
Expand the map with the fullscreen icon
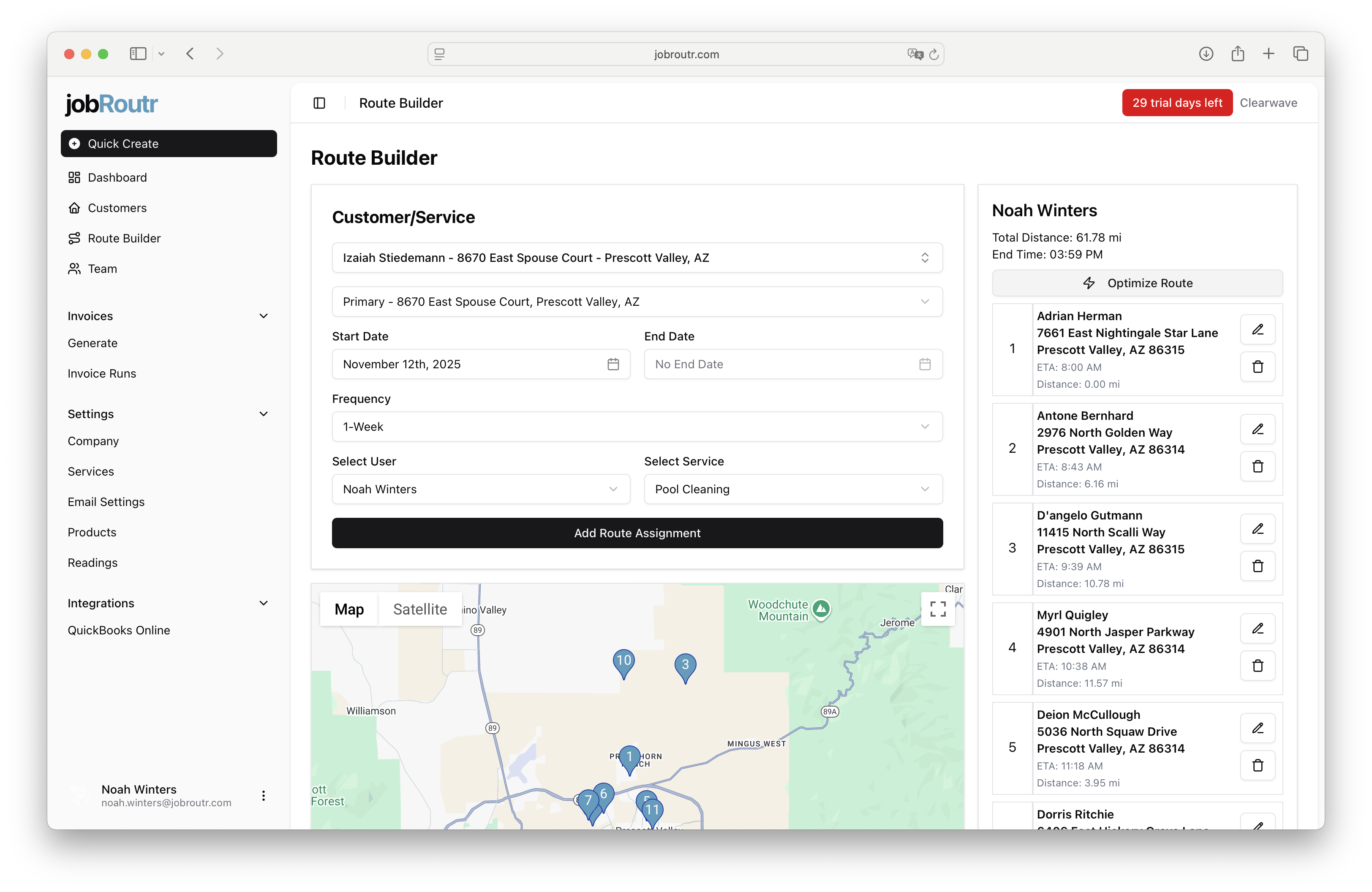click(x=938, y=609)
